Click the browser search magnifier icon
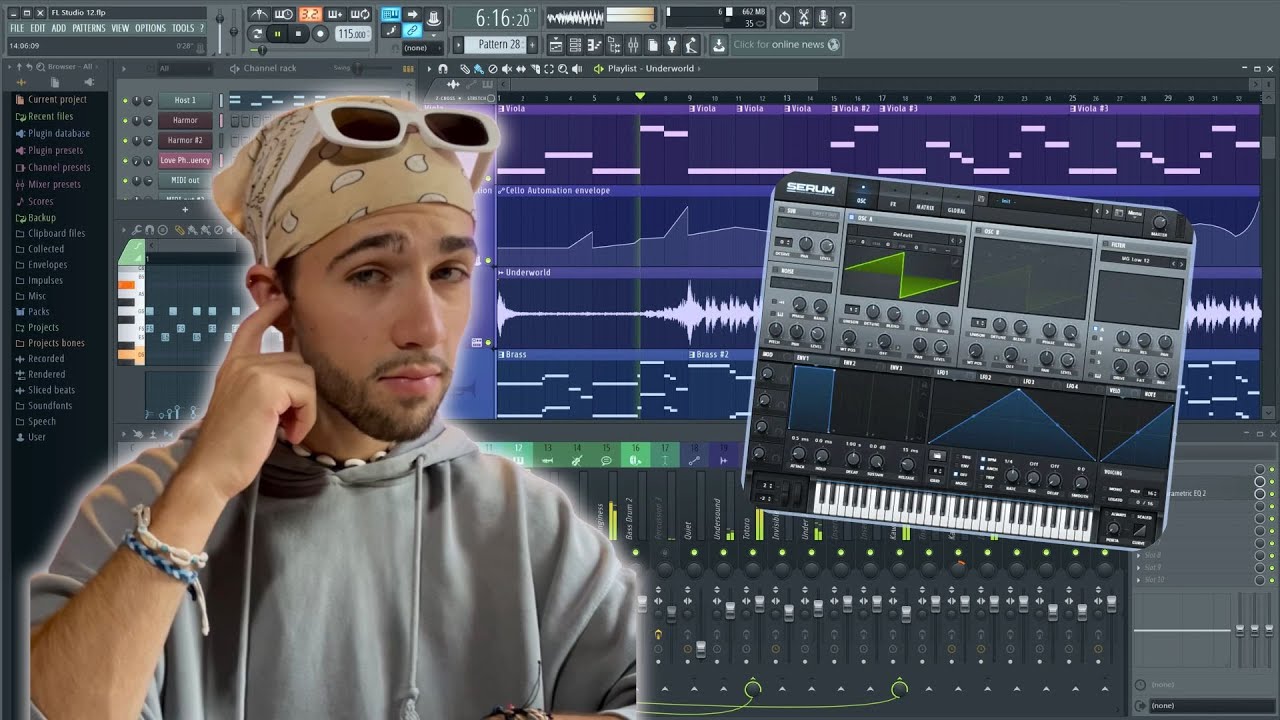This screenshot has height=720, width=1280. (x=40, y=67)
